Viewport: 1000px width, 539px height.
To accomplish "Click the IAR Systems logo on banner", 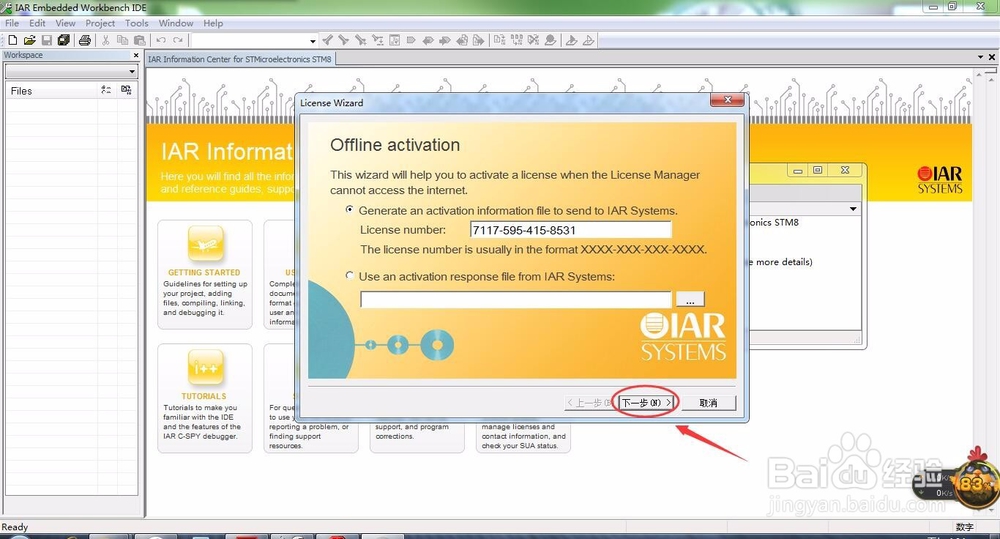I will click(x=939, y=180).
